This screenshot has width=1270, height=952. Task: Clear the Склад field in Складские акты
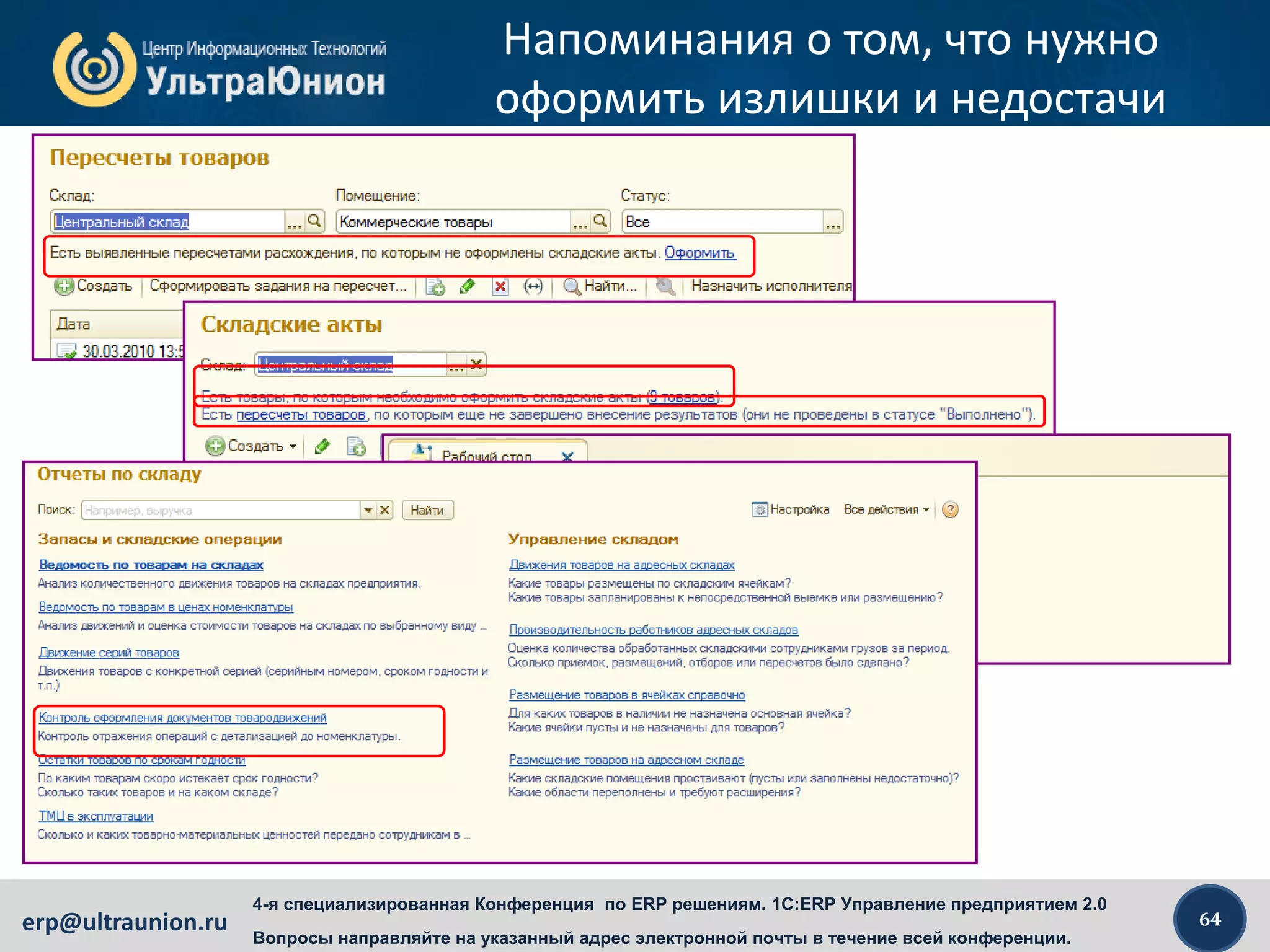[x=476, y=364]
